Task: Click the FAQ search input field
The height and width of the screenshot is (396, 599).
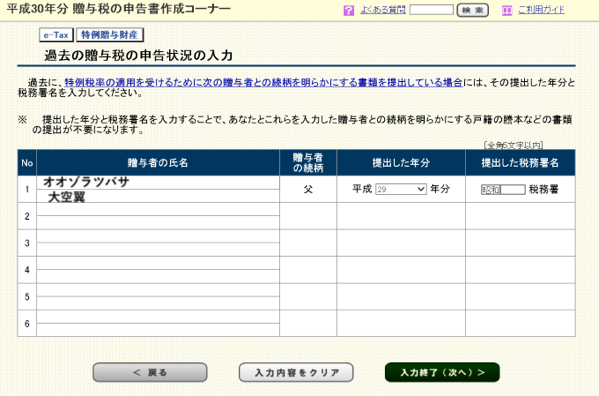Action: (432, 10)
